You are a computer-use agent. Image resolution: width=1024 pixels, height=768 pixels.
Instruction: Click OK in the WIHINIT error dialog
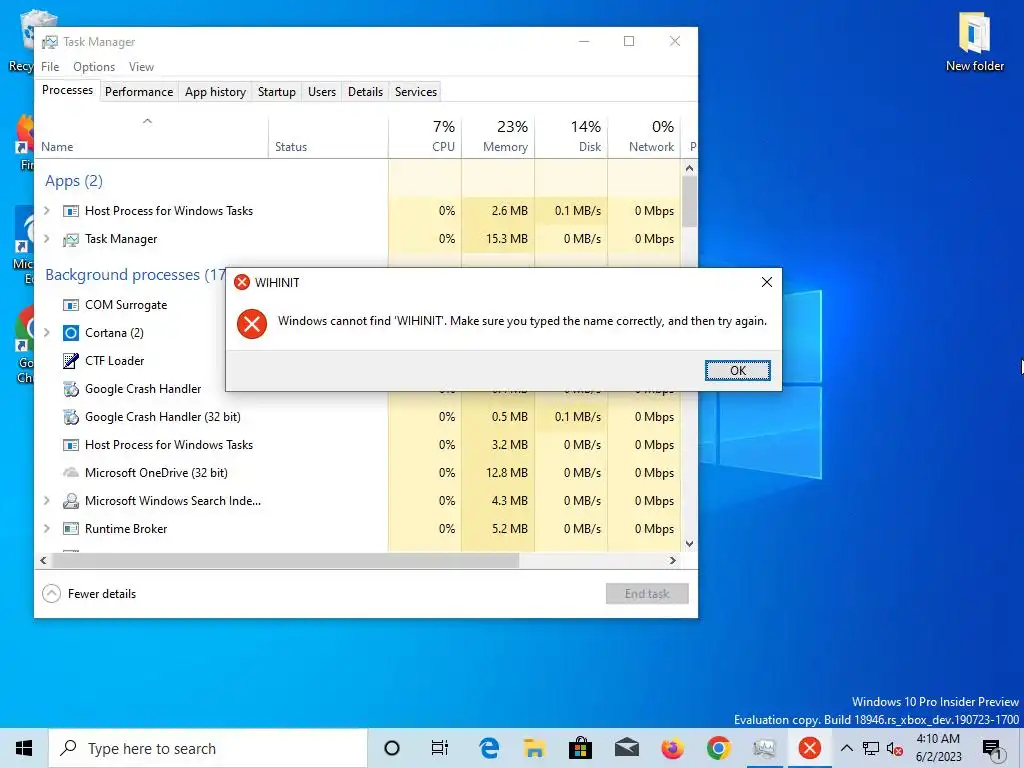click(737, 370)
